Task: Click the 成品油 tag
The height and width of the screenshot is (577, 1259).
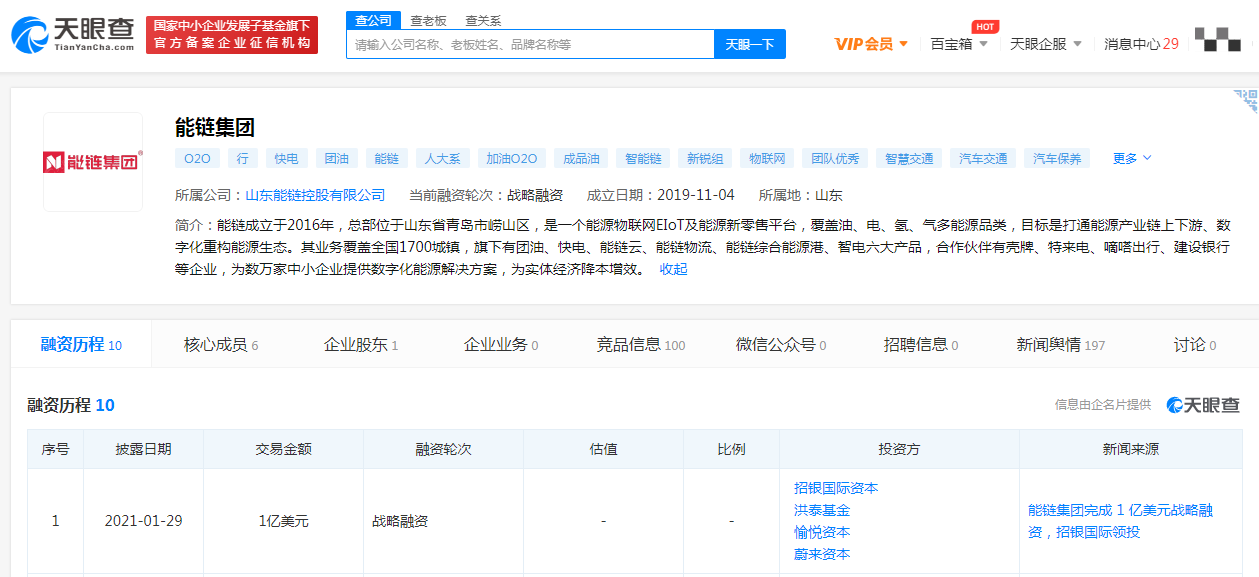Action: [x=581, y=158]
